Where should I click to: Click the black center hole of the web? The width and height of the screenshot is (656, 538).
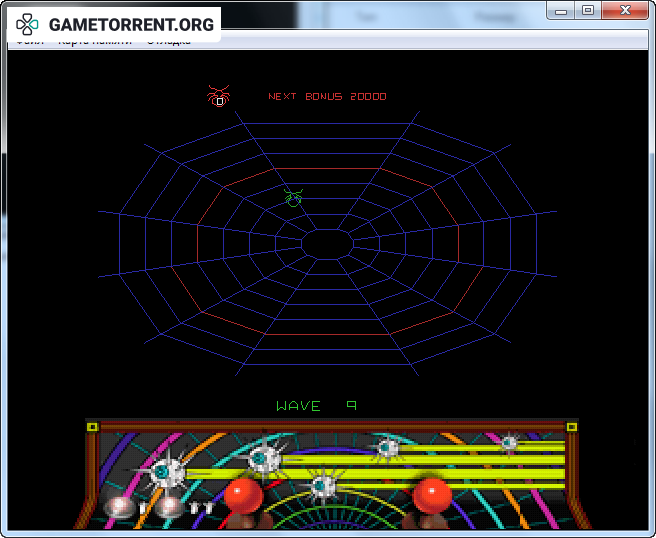[x=328, y=244]
